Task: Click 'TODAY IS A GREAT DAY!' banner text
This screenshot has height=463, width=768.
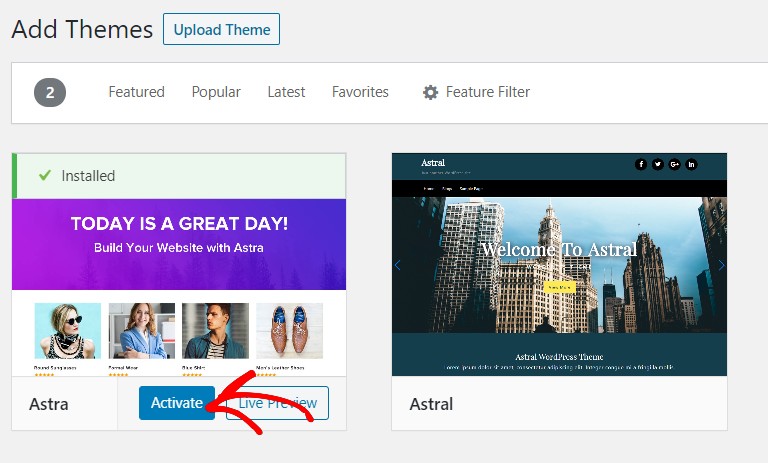Action: (179, 224)
